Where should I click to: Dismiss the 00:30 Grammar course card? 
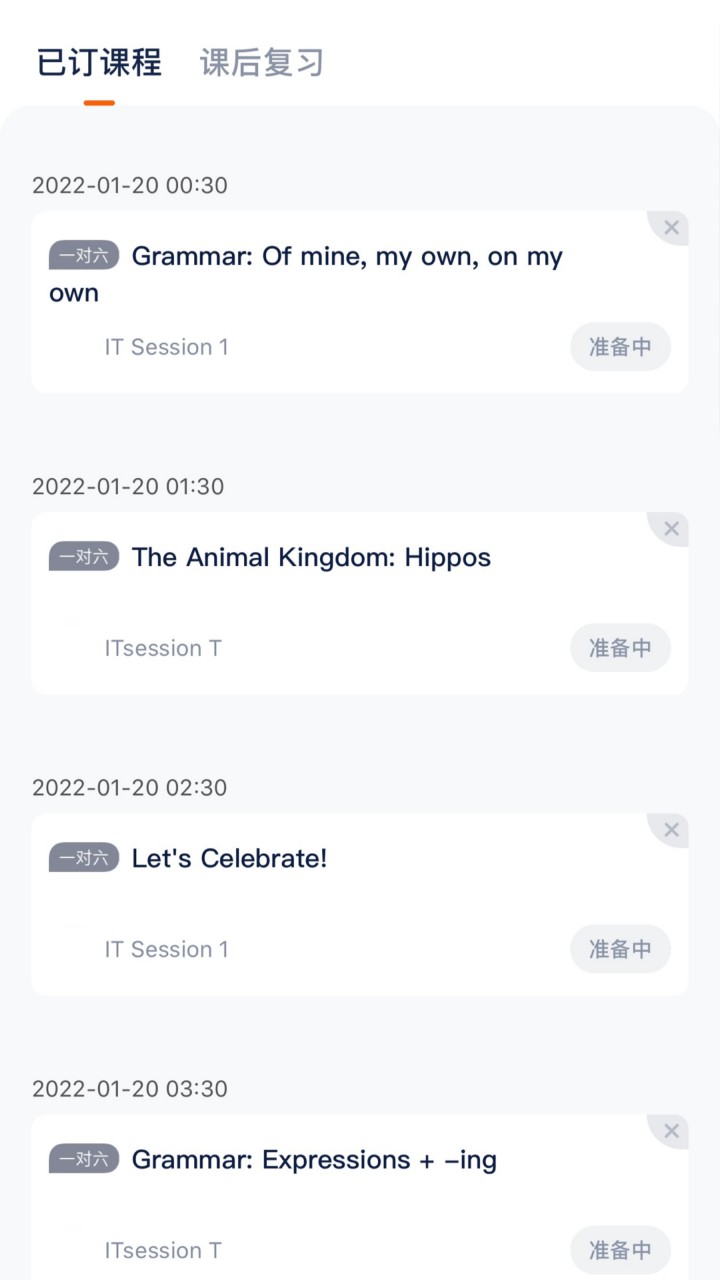671,228
